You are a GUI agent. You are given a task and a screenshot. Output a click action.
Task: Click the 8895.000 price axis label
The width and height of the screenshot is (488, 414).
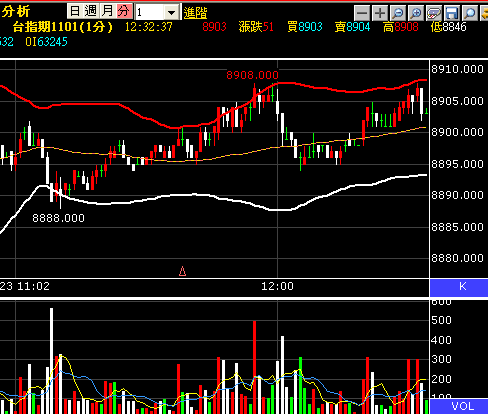click(457, 164)
